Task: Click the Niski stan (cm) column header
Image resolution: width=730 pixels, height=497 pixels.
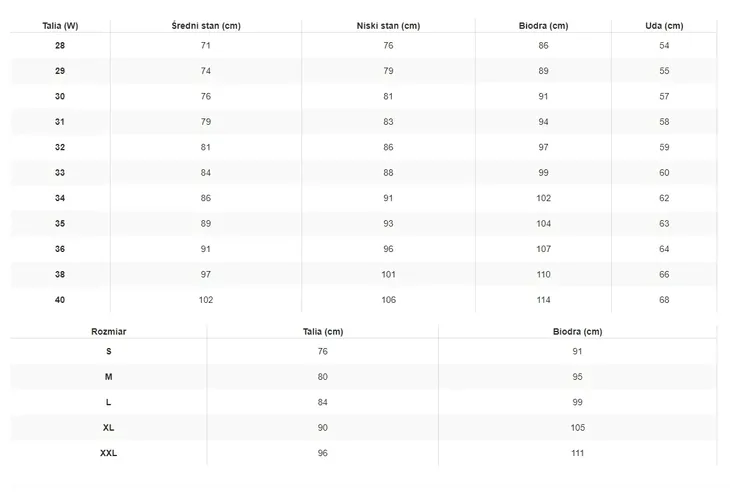Action: (x=388, y=26)
